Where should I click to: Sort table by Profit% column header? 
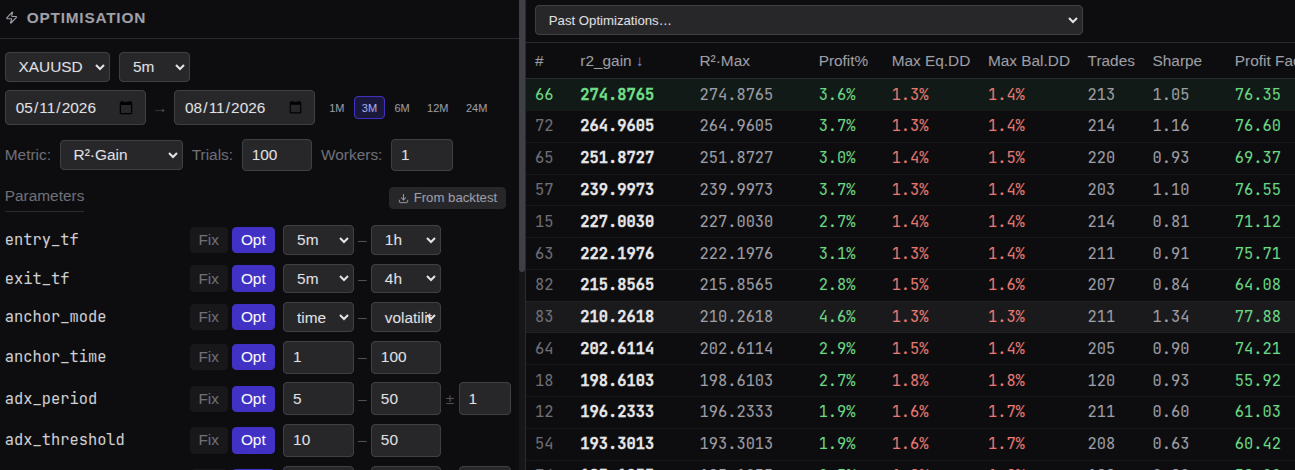[843, 61]
